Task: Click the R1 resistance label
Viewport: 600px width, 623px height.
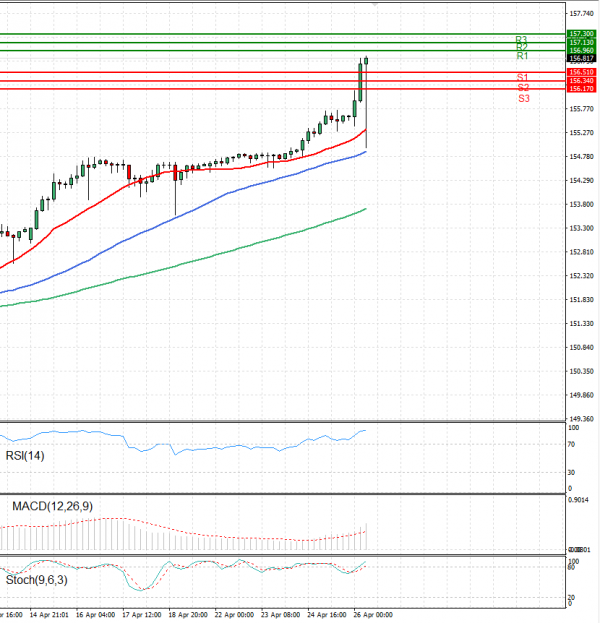Action: (x=522, y=56)
